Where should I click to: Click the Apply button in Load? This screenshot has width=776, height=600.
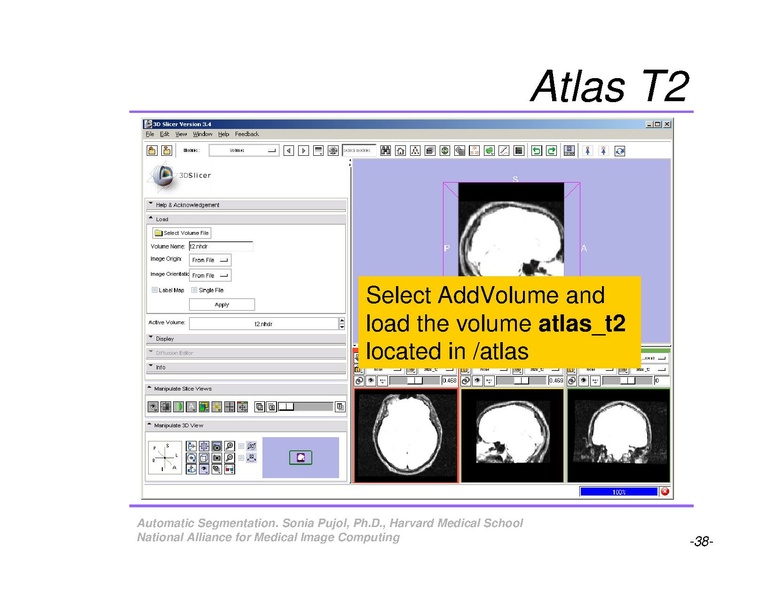[x=222, y=304]
